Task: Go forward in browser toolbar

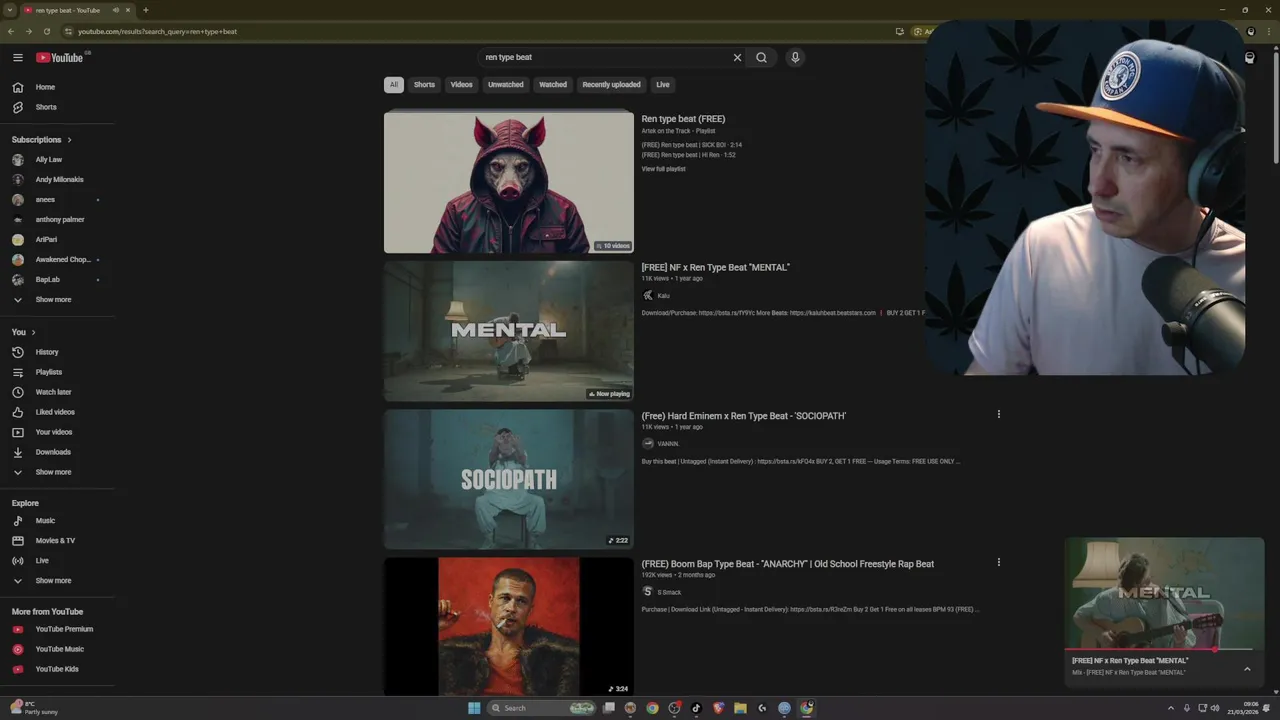Action: [x=28, y=31]
